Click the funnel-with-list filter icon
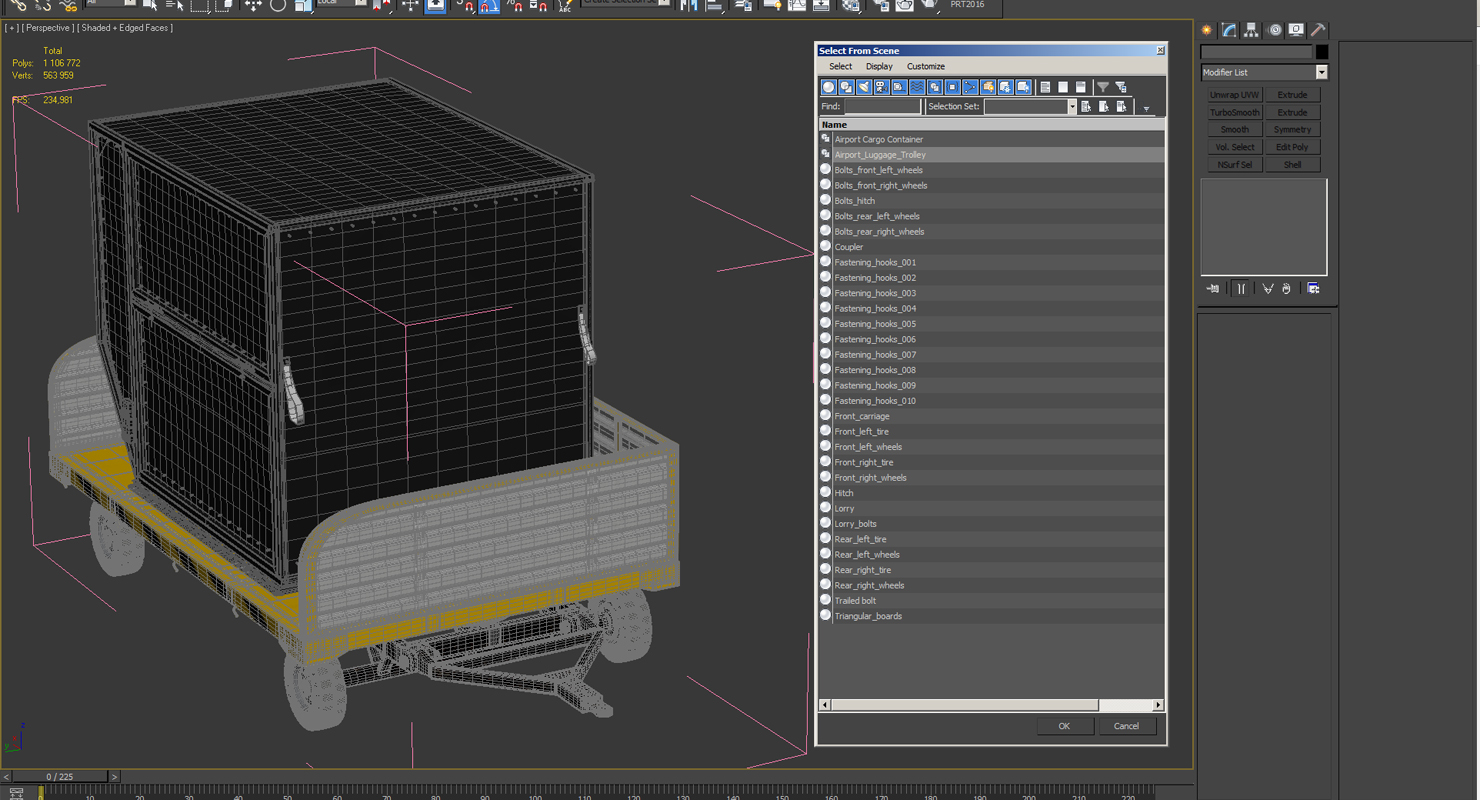Screen dimensions: 1480x800 pos(1121,87)
